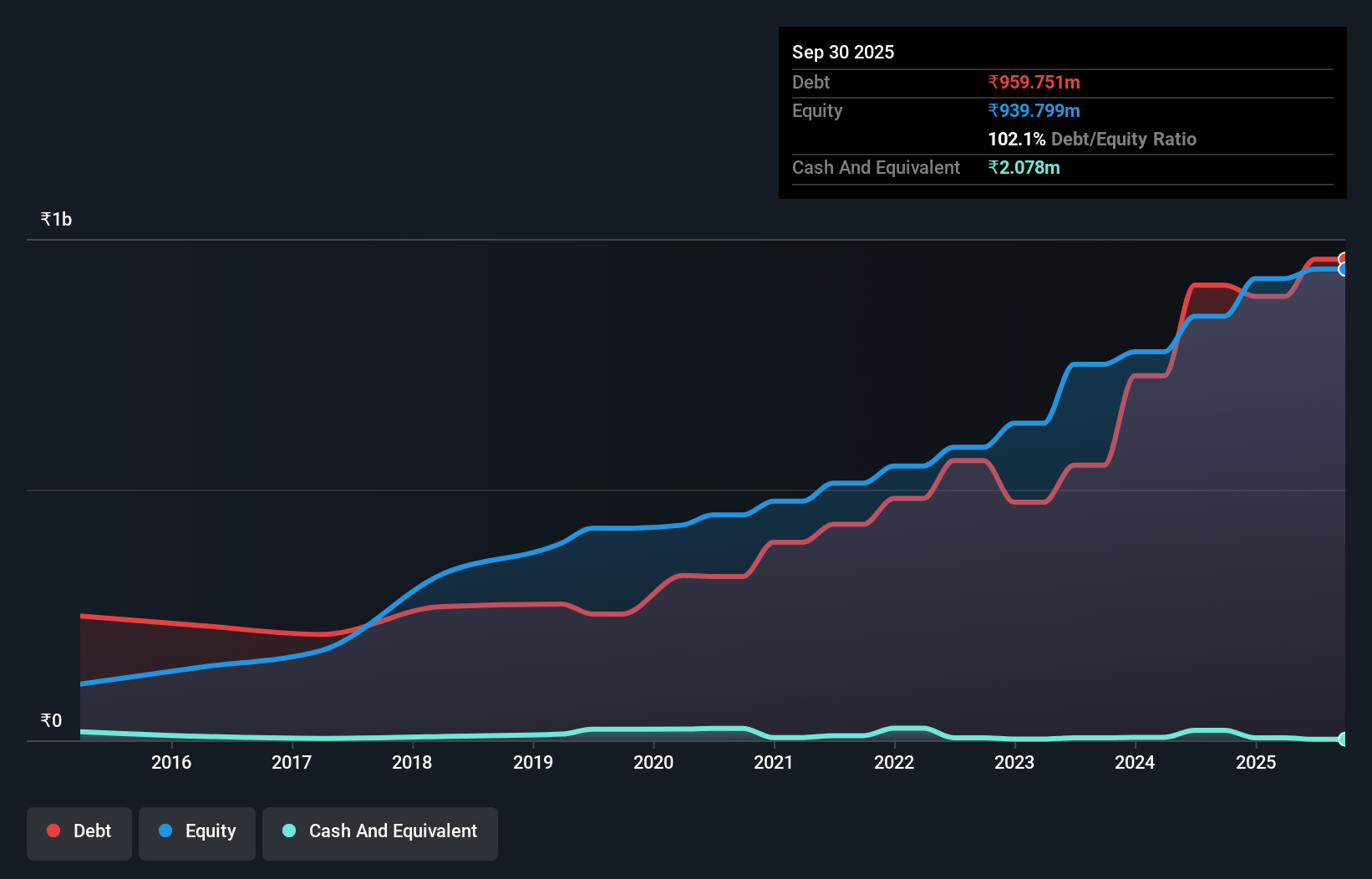Toggle the Equity series via its legend button
1372x879 pixels.
196,831
